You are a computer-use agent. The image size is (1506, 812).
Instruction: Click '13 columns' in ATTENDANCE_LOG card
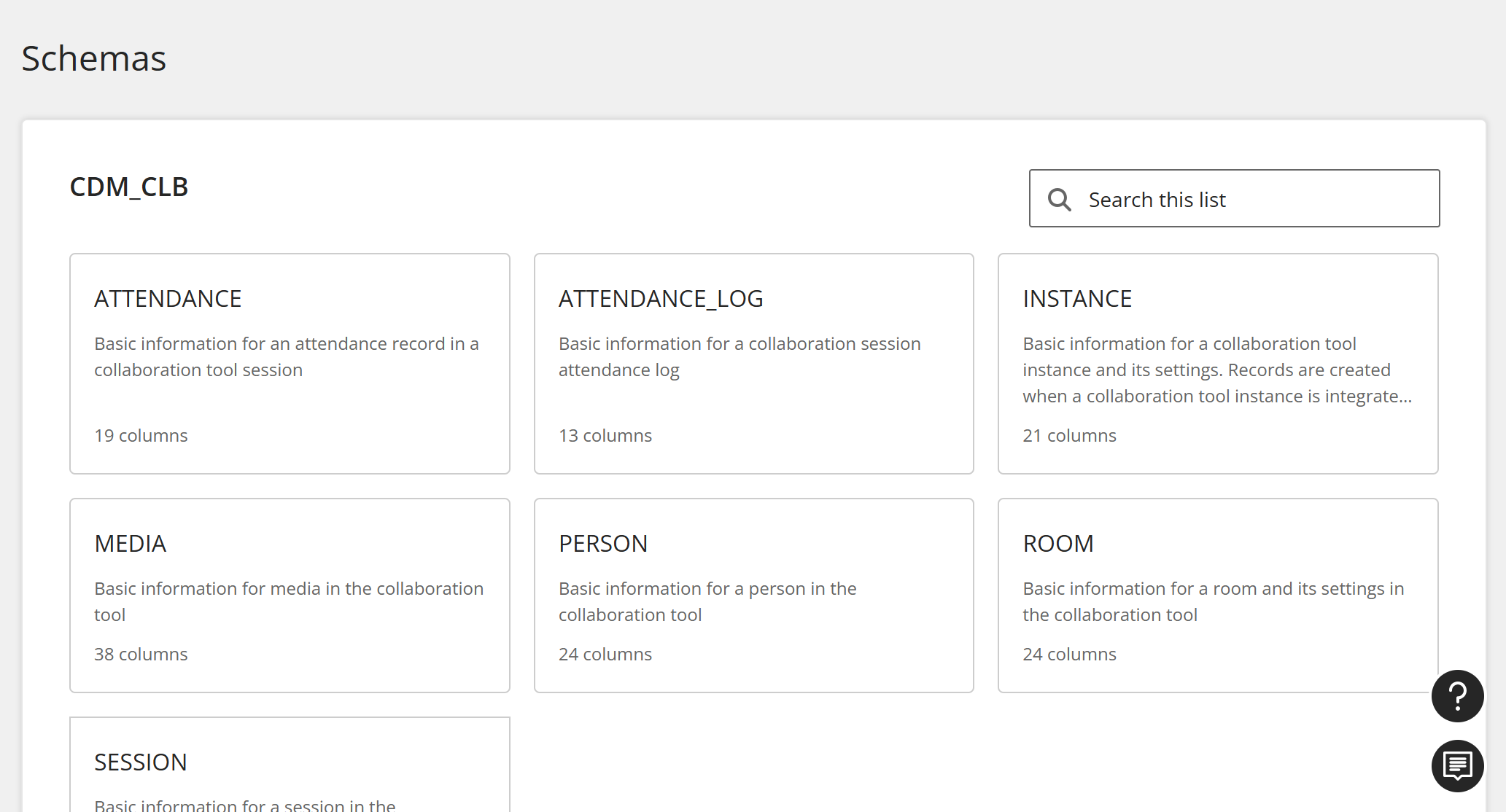(605, 435)
